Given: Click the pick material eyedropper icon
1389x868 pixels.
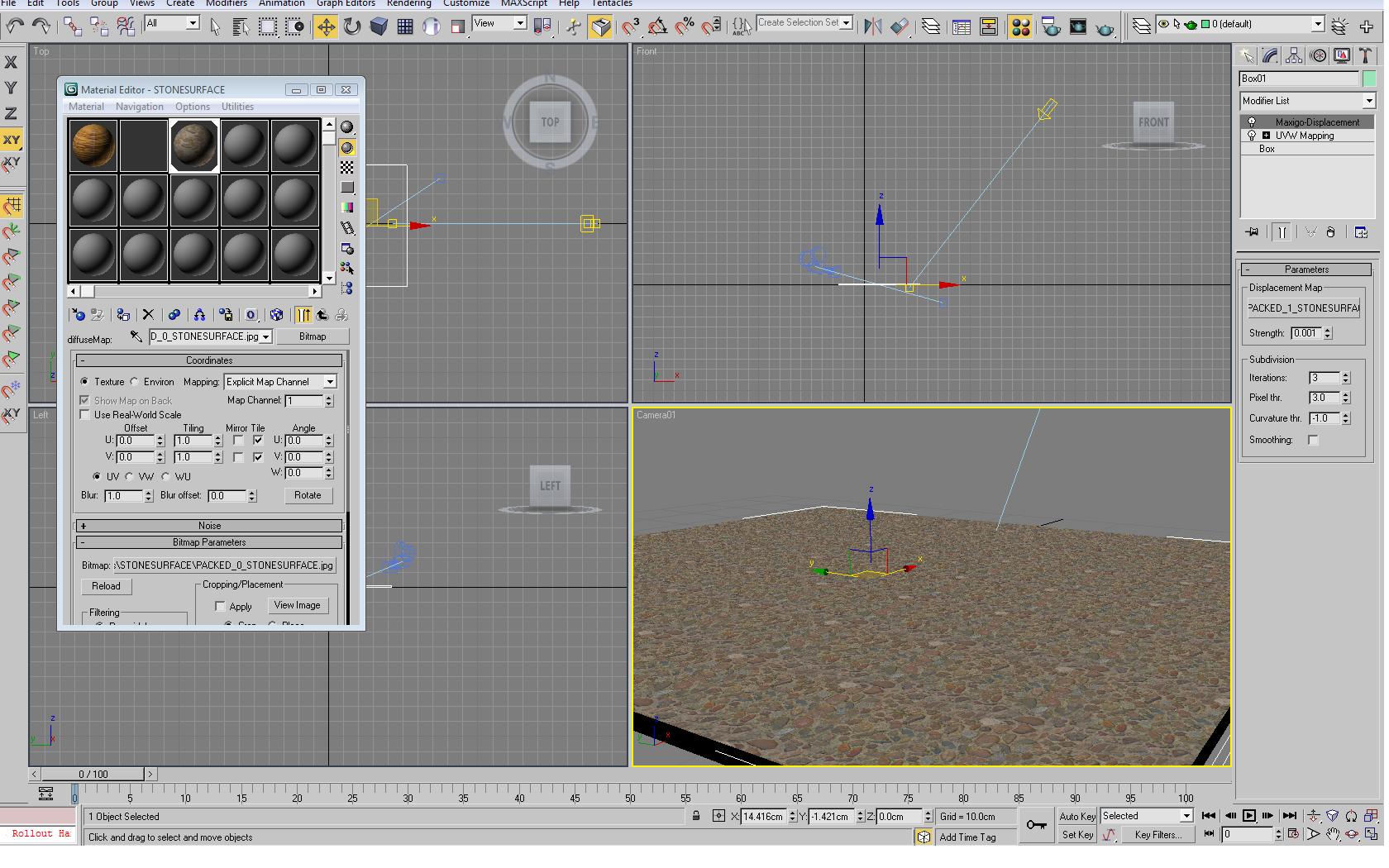Looking at the screenshot, I should pos(136,336).
